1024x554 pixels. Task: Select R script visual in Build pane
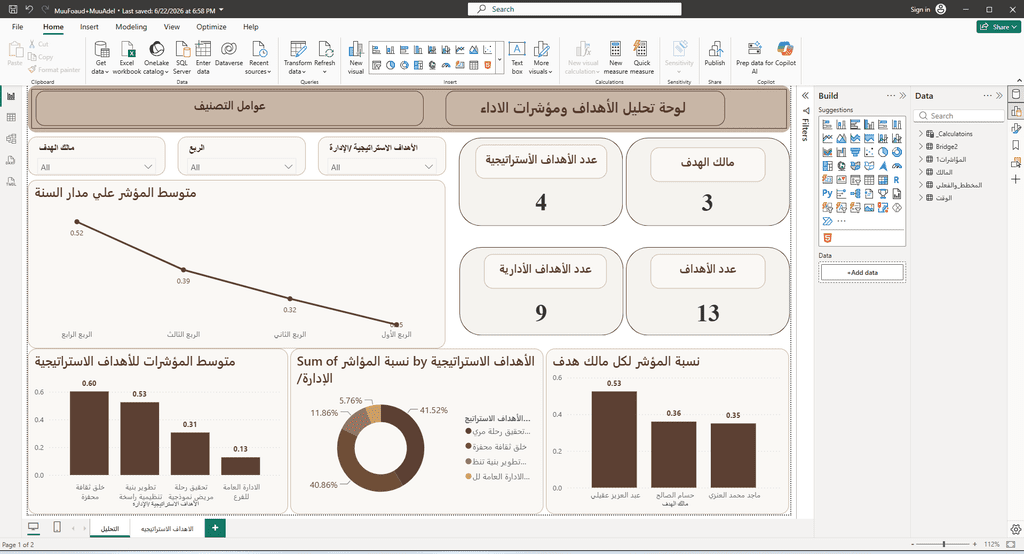click(897, 180)
